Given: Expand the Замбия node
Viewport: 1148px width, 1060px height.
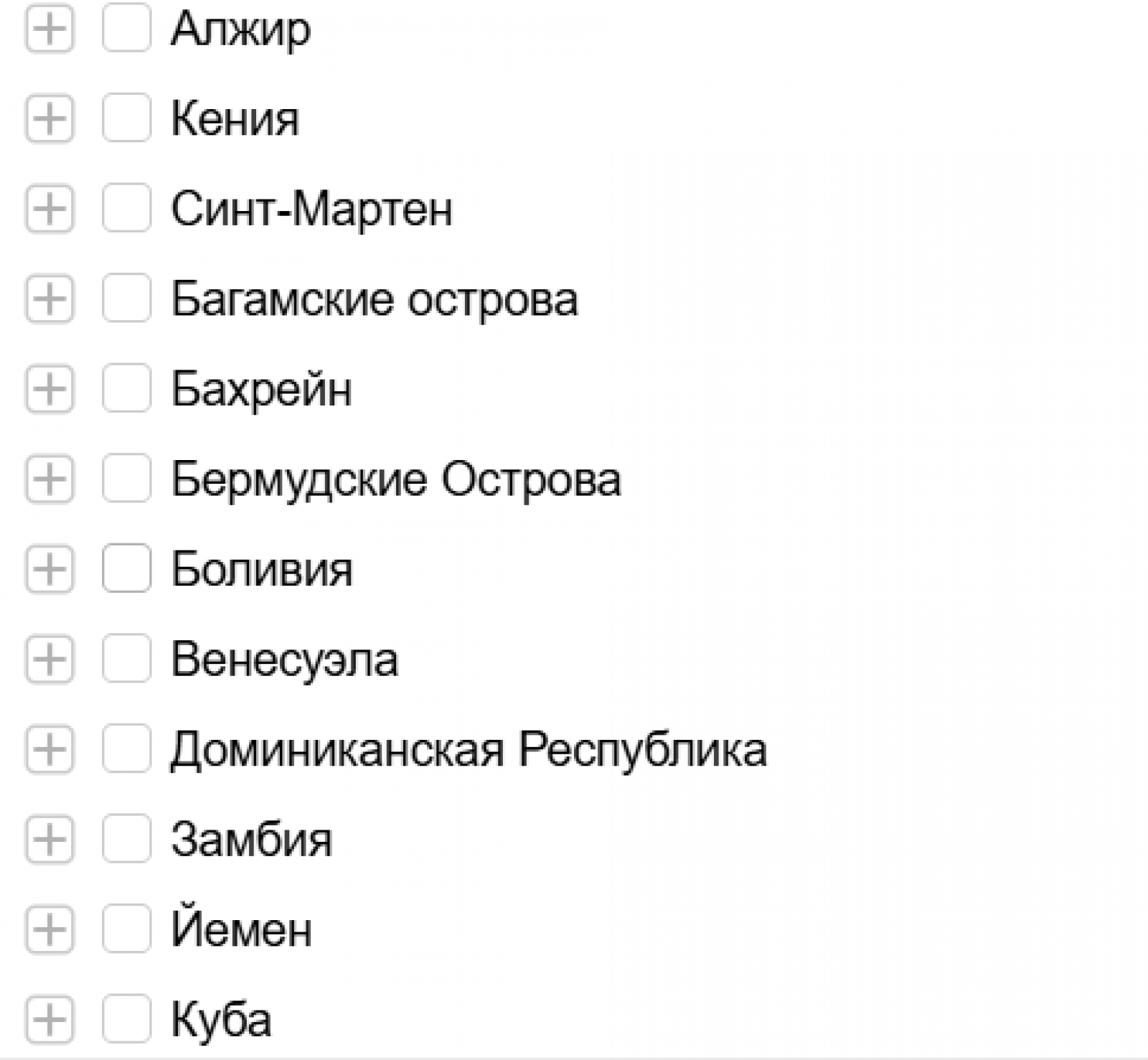Looking at the screenshot, I should [x=50, y=839].
